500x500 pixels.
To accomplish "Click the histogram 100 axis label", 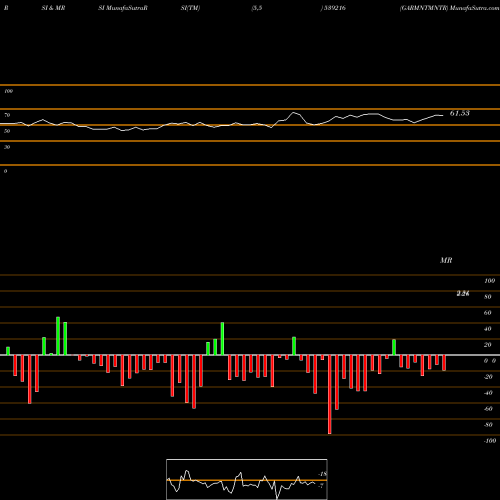I will [490, 281].
